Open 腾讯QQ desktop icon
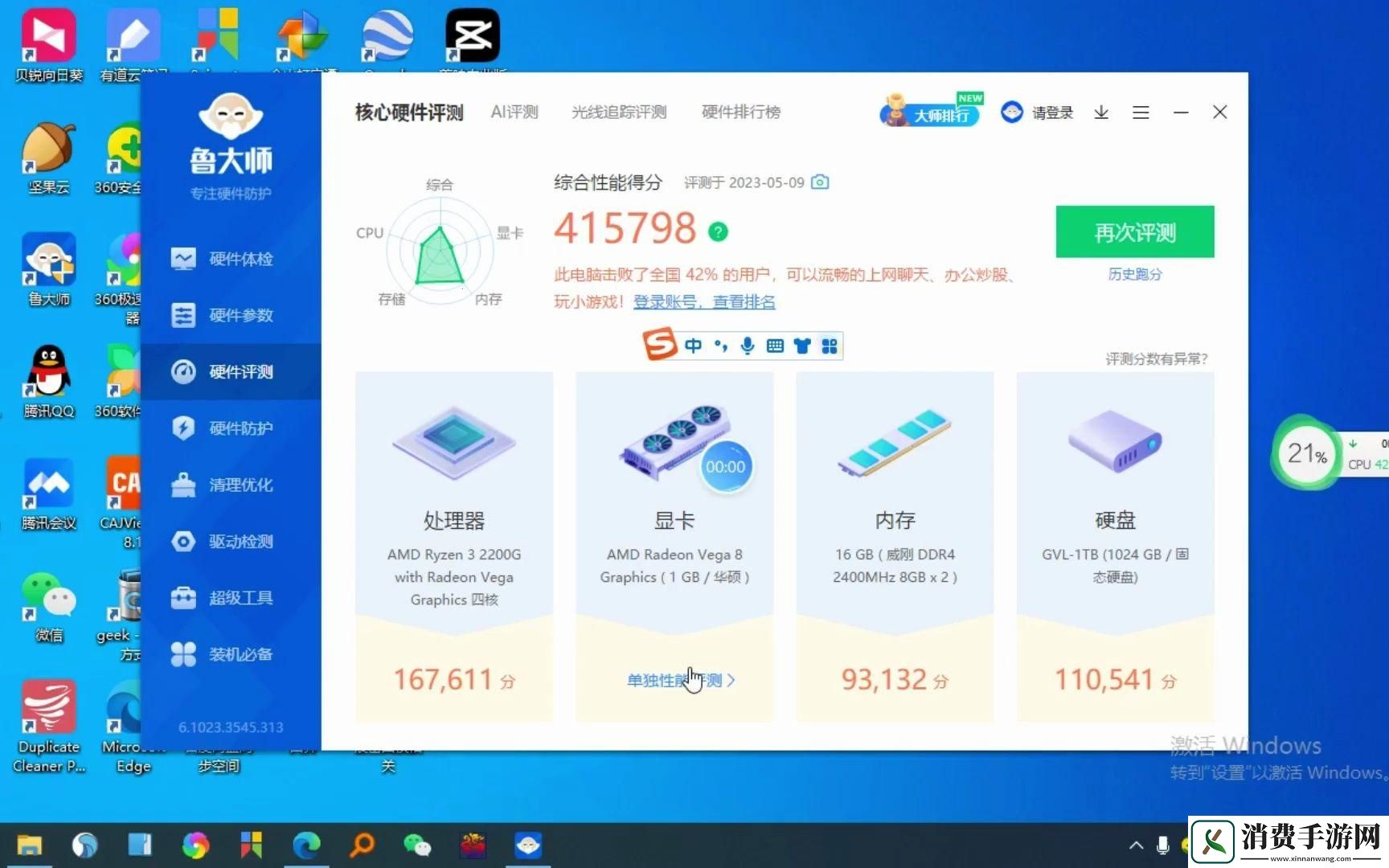The width and height of the screenshot is (1389, 868). (48, 382)
